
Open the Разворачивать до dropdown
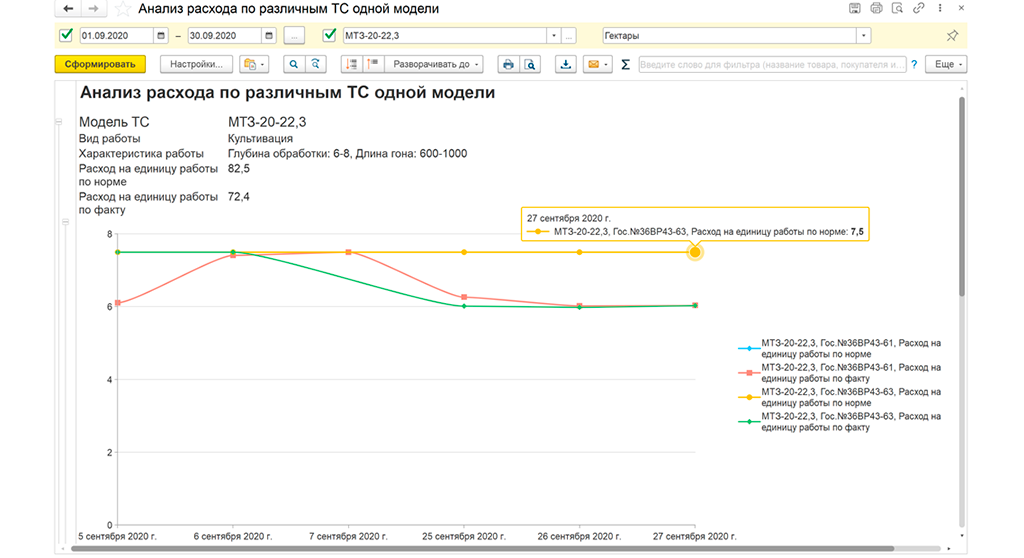pos(434,64)
